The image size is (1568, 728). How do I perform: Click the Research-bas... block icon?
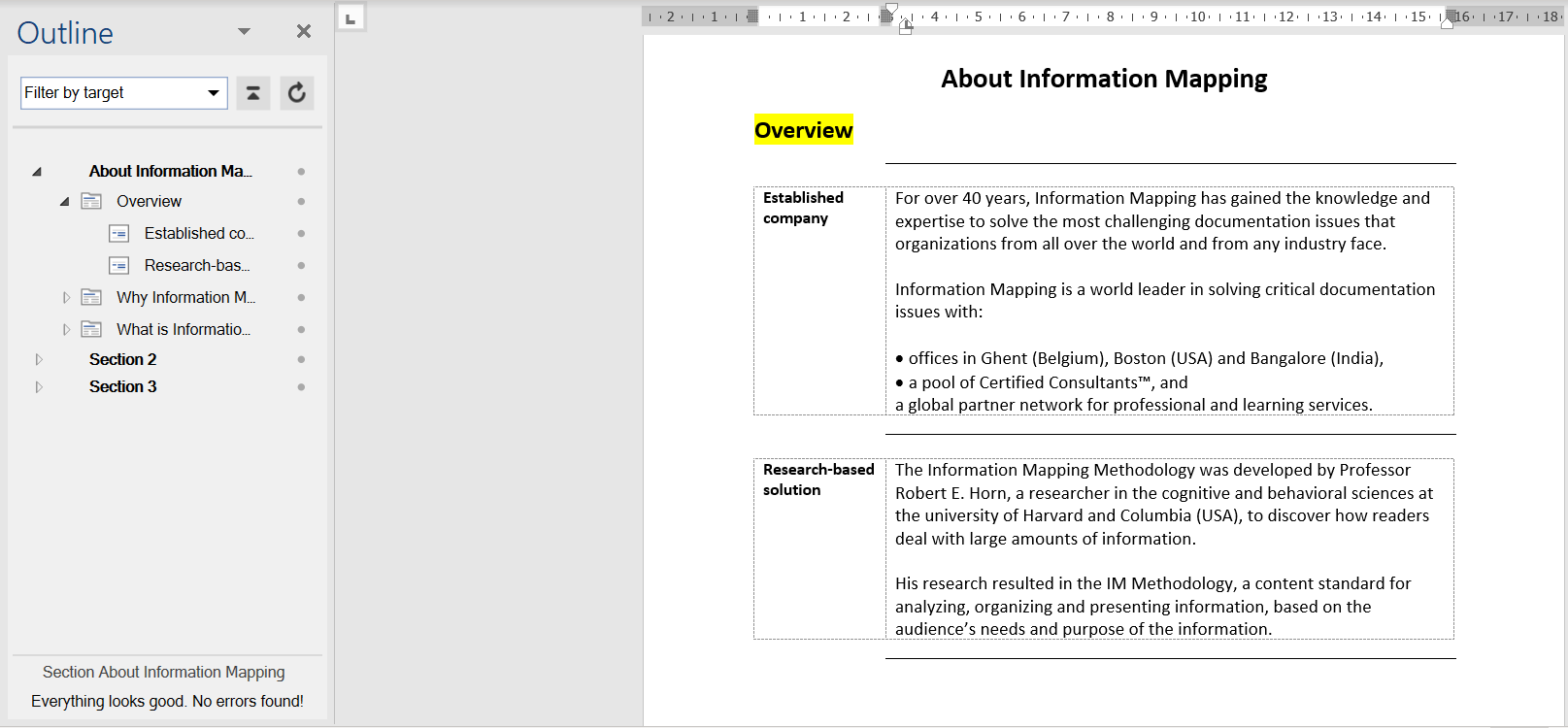[119, 266]
